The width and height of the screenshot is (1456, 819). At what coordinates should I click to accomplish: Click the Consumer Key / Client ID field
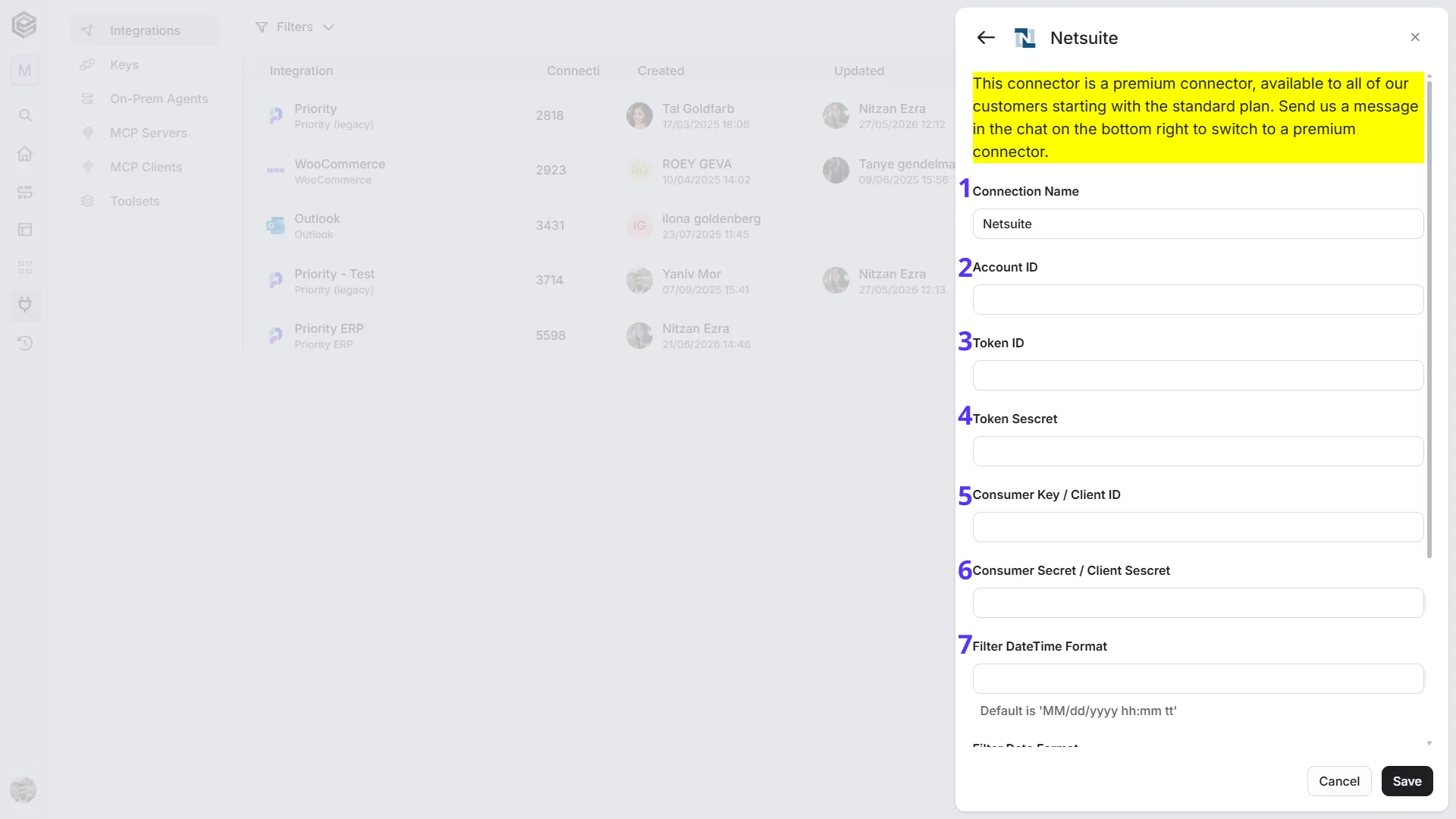point(1197,527)
